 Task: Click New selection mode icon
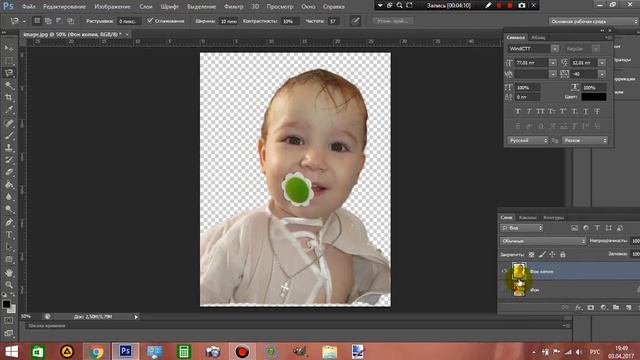click(x=37, y=21)
